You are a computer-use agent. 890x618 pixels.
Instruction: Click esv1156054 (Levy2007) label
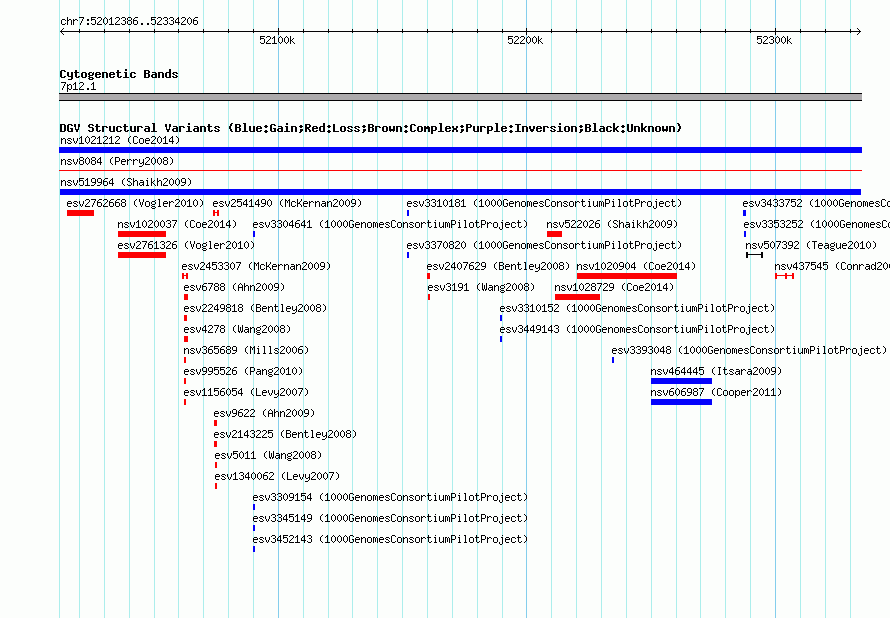click(246, 392)
